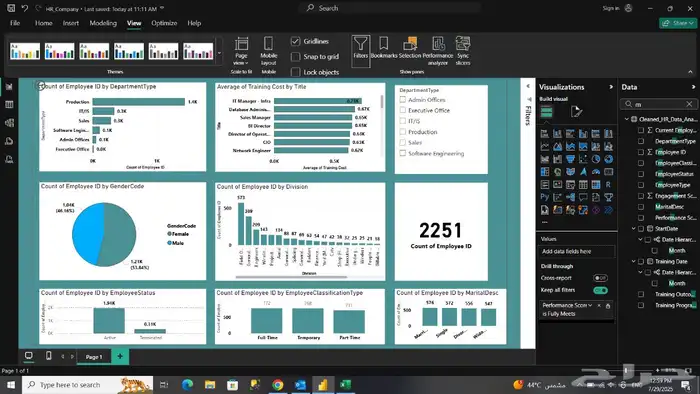The width and height of the screenshot is (700, 394).
Task: Expand the Filters pane chevron
Action: [x=528, y=86]
